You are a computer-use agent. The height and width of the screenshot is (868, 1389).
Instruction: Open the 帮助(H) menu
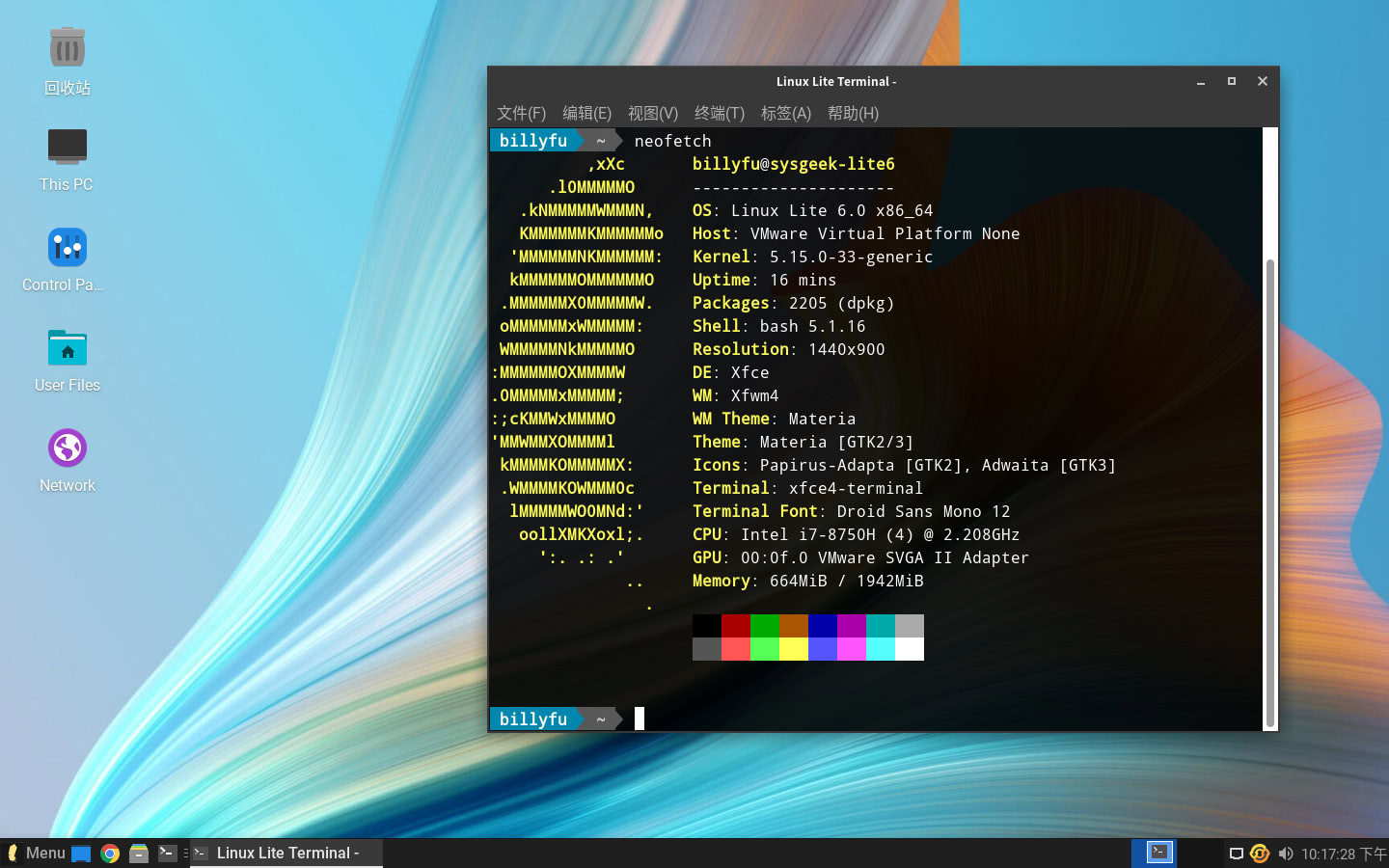point(853,113)
